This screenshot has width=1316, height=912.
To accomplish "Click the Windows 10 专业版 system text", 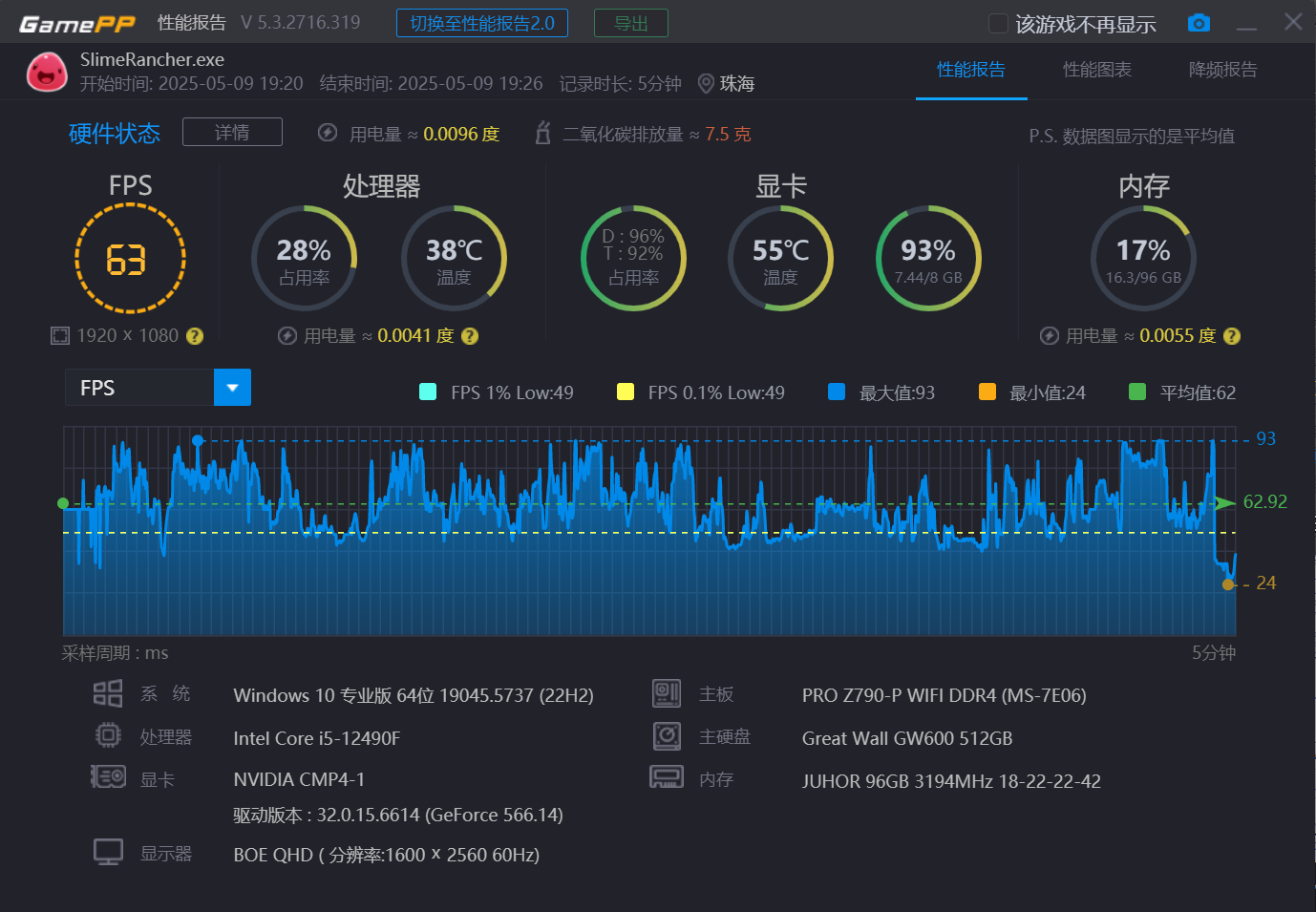I will click(414, 695).
